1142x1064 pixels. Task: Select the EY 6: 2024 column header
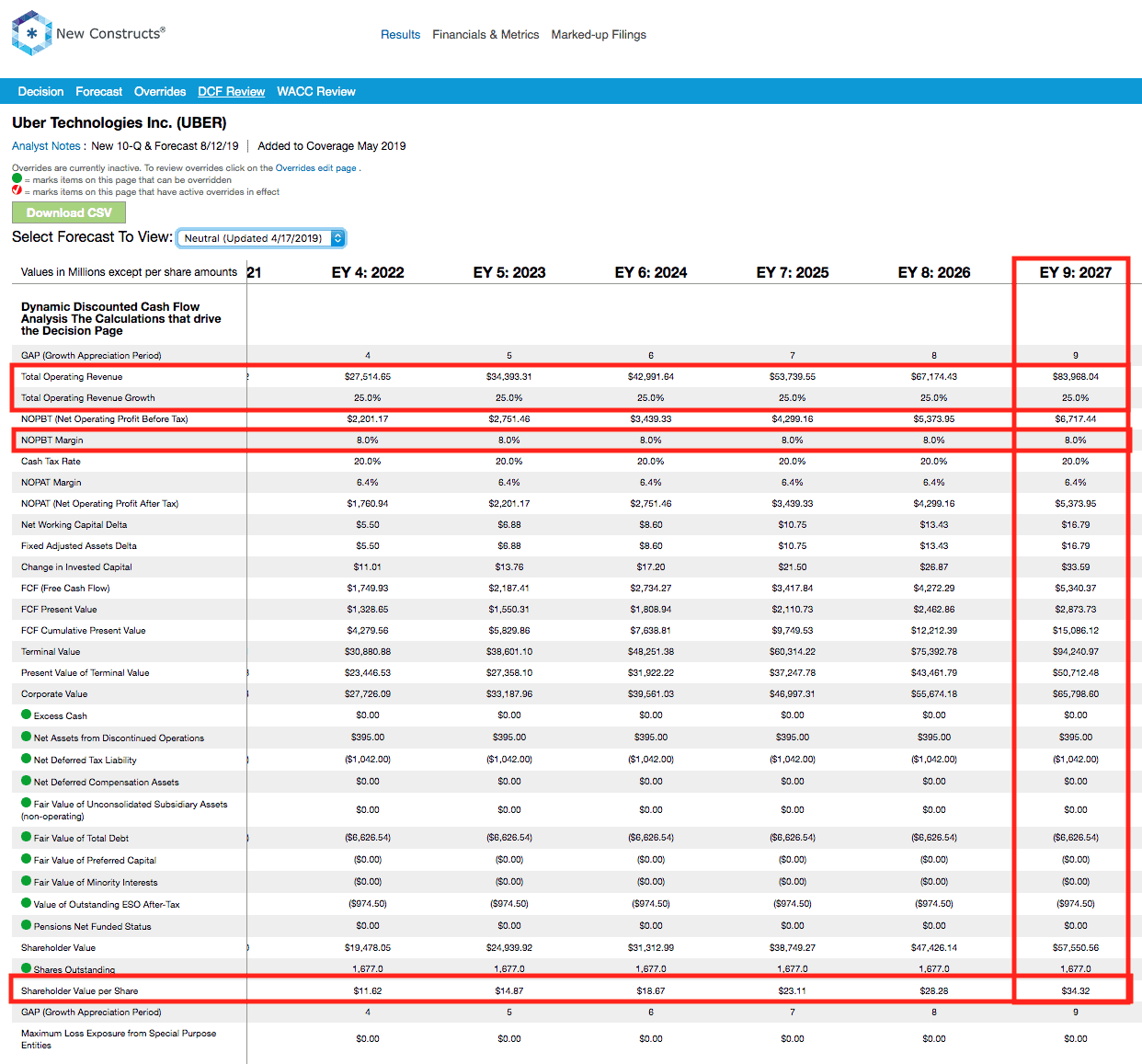click(651, 273)
